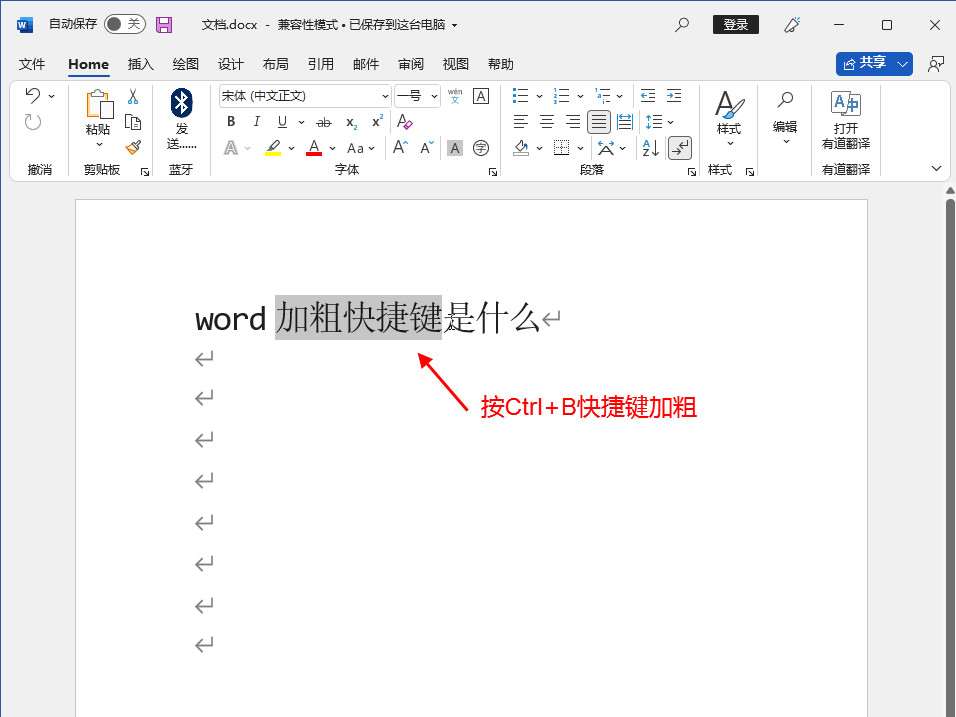This screenshot has height=717, width=956.
Task: Open bullet list style dropdown arrow
Action: (539, 96)
